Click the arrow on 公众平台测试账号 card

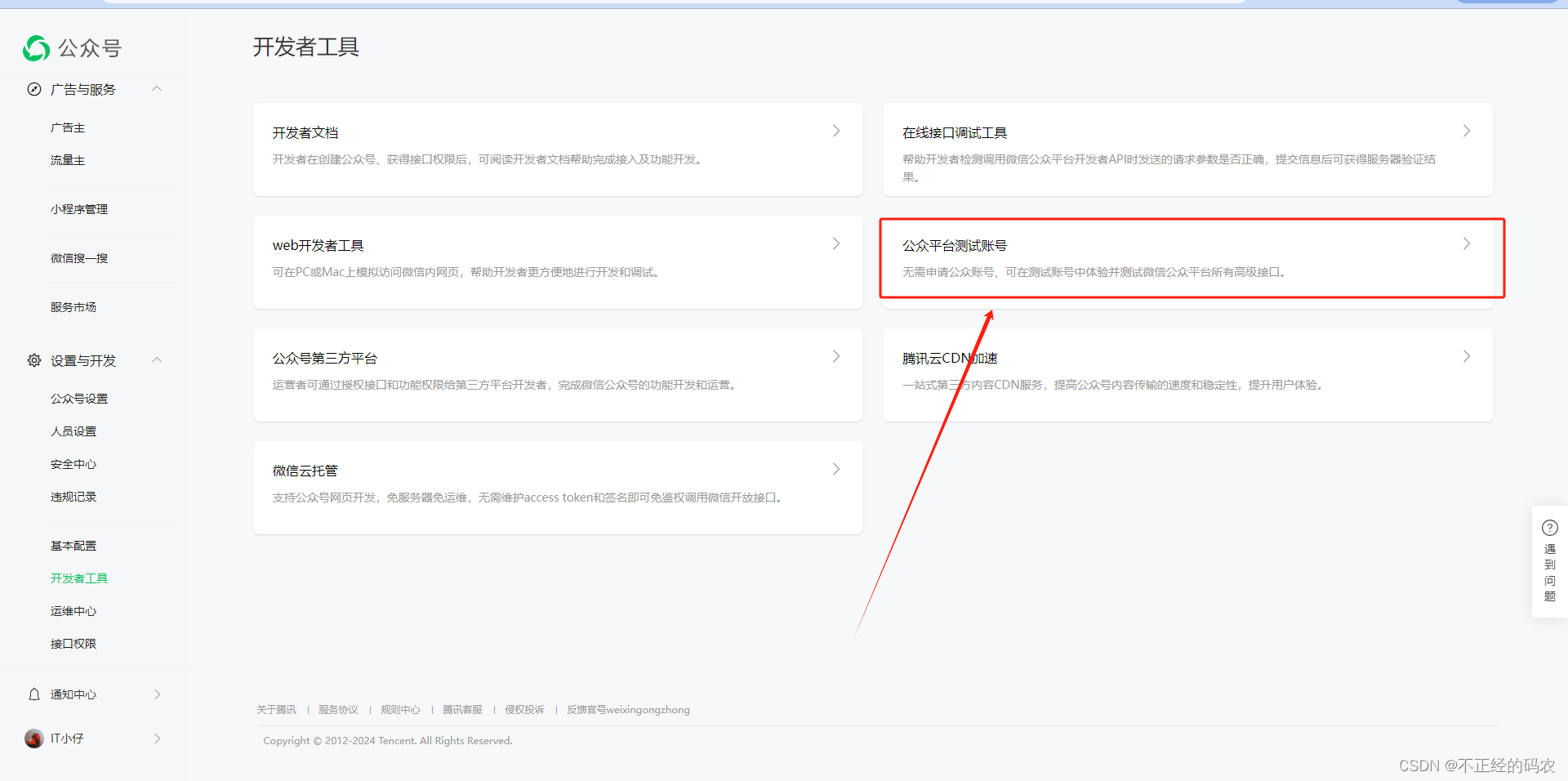pyautogui.click(x=1467, y=243)
